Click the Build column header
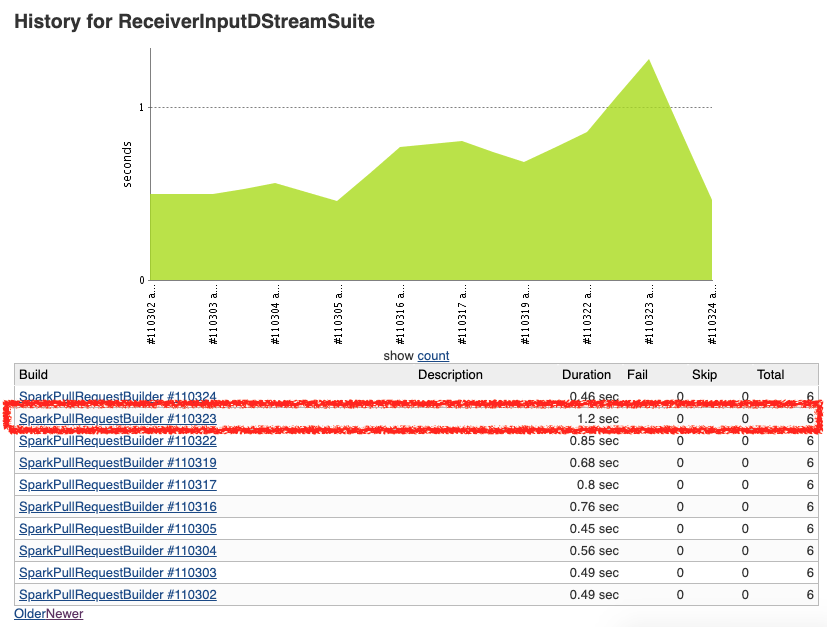Screen dimensions: 827x627 [33, 375]
